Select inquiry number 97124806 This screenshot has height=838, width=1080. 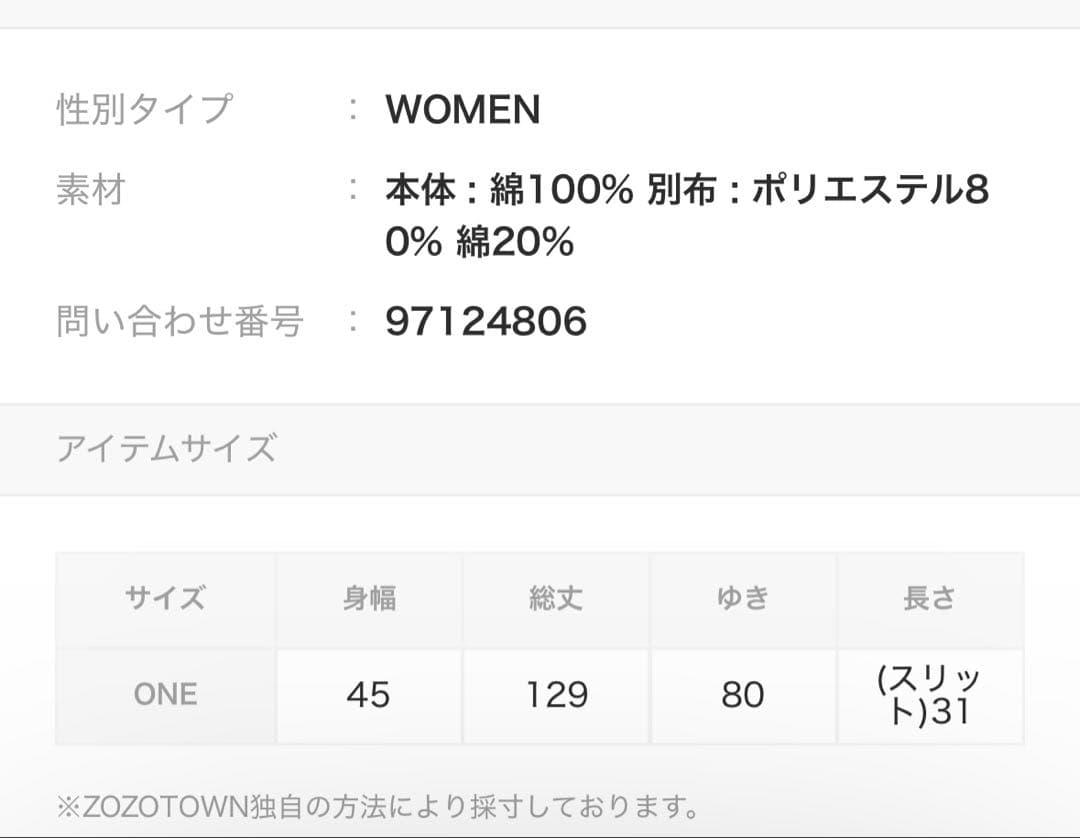click(x=486, y=322)
